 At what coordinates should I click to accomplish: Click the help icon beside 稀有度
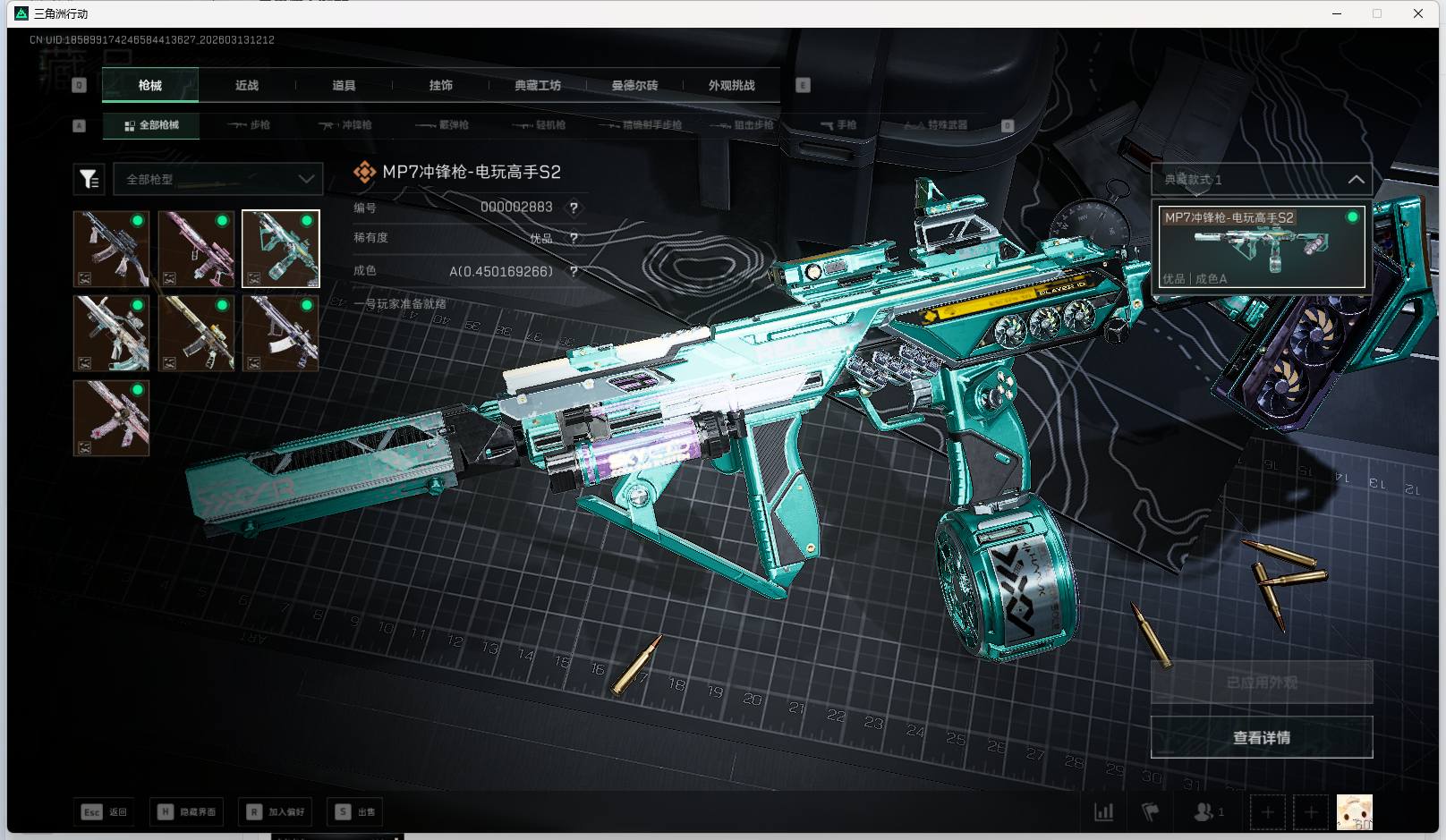pyautogui.click(x=574, y=238)
